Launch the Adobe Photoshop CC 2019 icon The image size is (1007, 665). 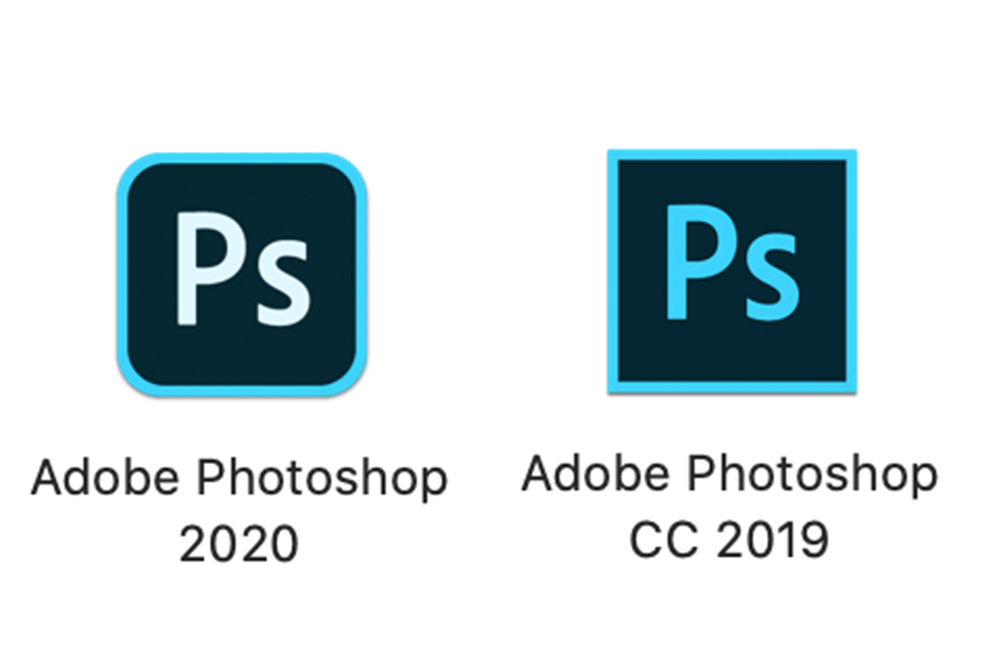click(732, 271)
